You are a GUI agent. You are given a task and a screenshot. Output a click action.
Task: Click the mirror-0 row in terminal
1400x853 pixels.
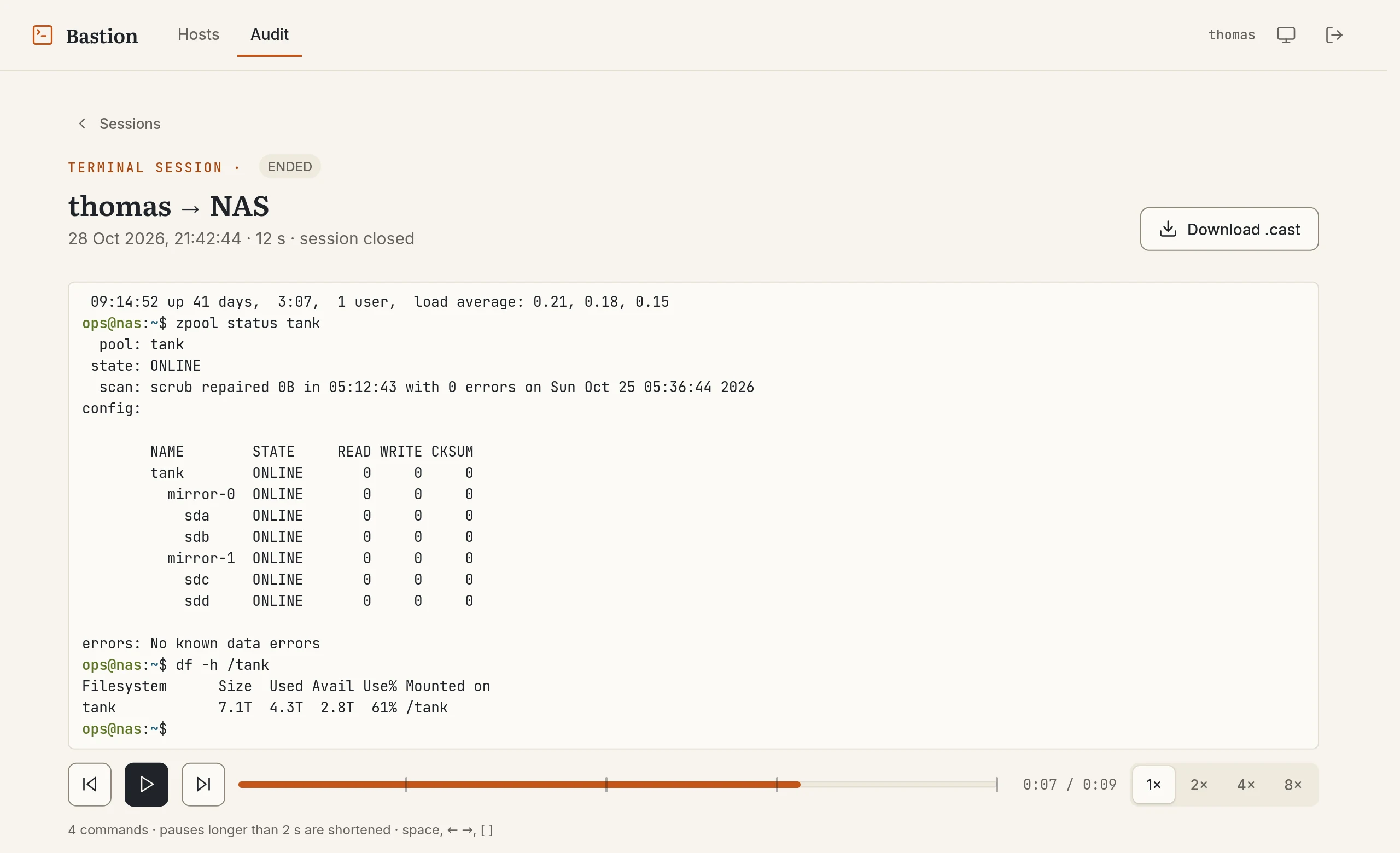point(320,494)
